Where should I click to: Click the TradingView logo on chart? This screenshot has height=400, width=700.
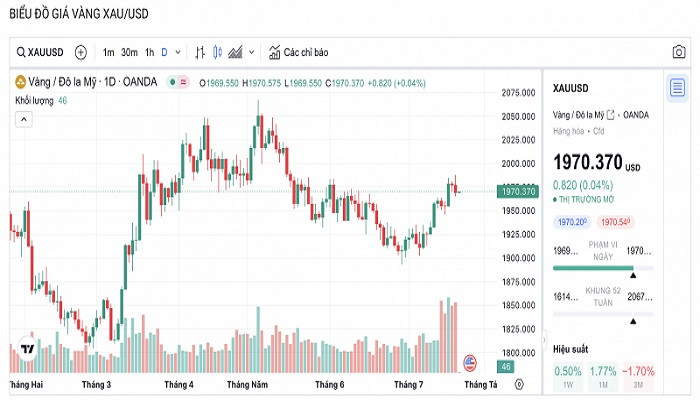click(x=27, y=350)
